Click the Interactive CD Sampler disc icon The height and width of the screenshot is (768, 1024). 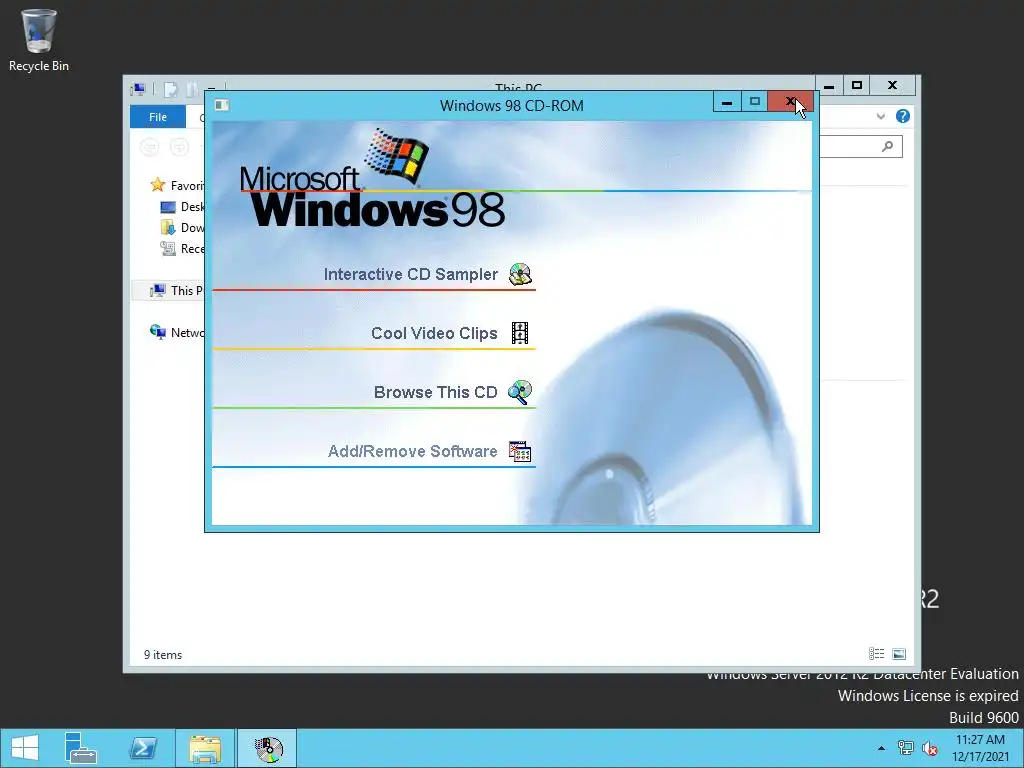click(x=520, y=274)
